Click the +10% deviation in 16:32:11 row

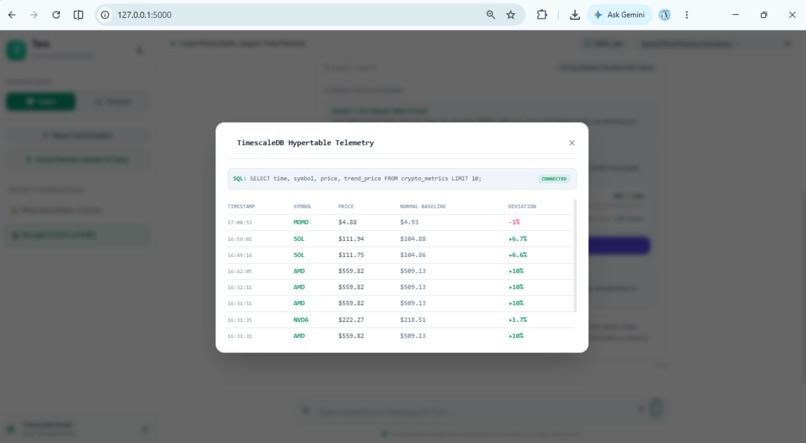tap(516, 287)
